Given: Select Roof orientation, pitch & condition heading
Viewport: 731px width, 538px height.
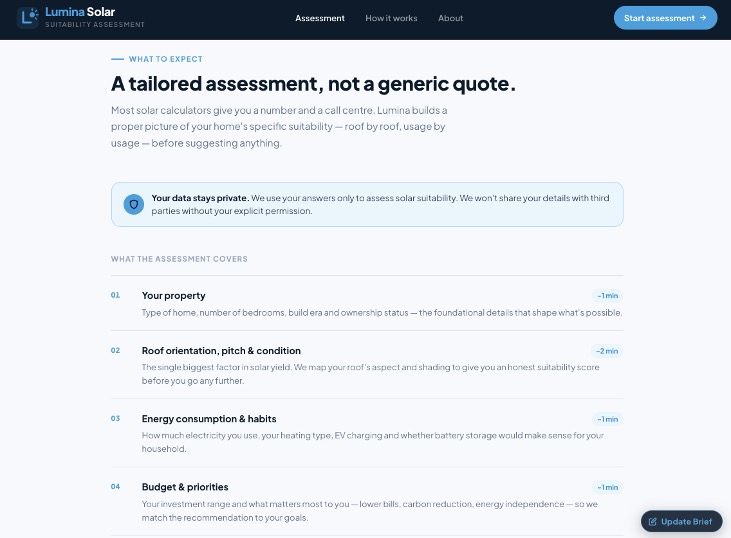Looking at the screenshot, I should click(x=221, y=351).
